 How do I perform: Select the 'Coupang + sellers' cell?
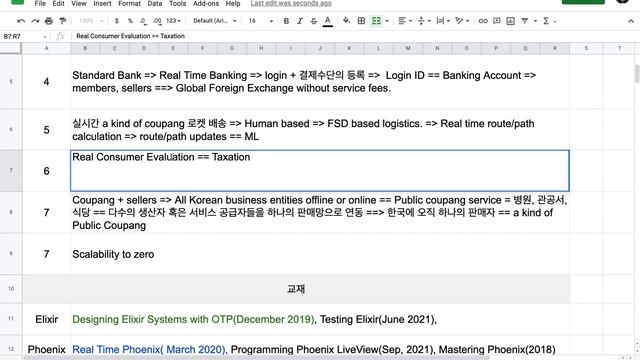[x=320, y=212]
